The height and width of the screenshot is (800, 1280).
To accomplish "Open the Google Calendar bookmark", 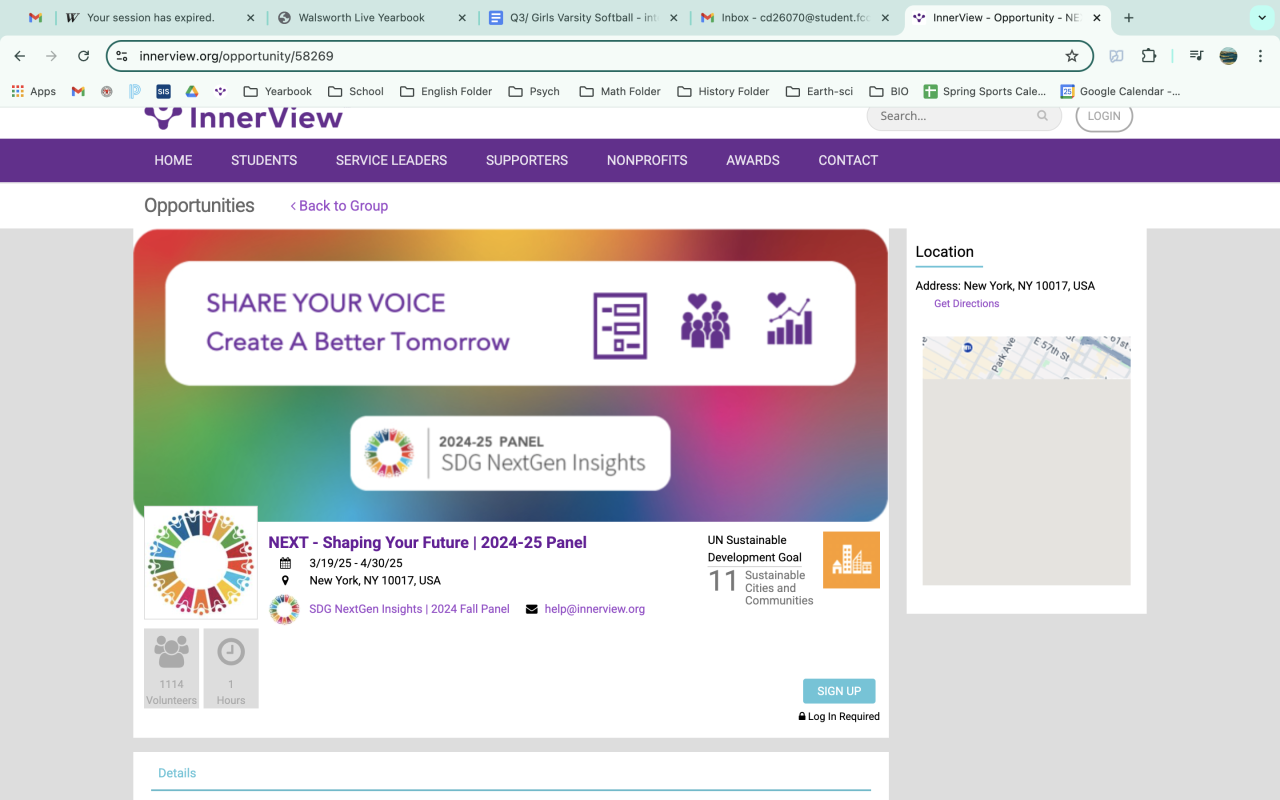I will (1120, 91).
